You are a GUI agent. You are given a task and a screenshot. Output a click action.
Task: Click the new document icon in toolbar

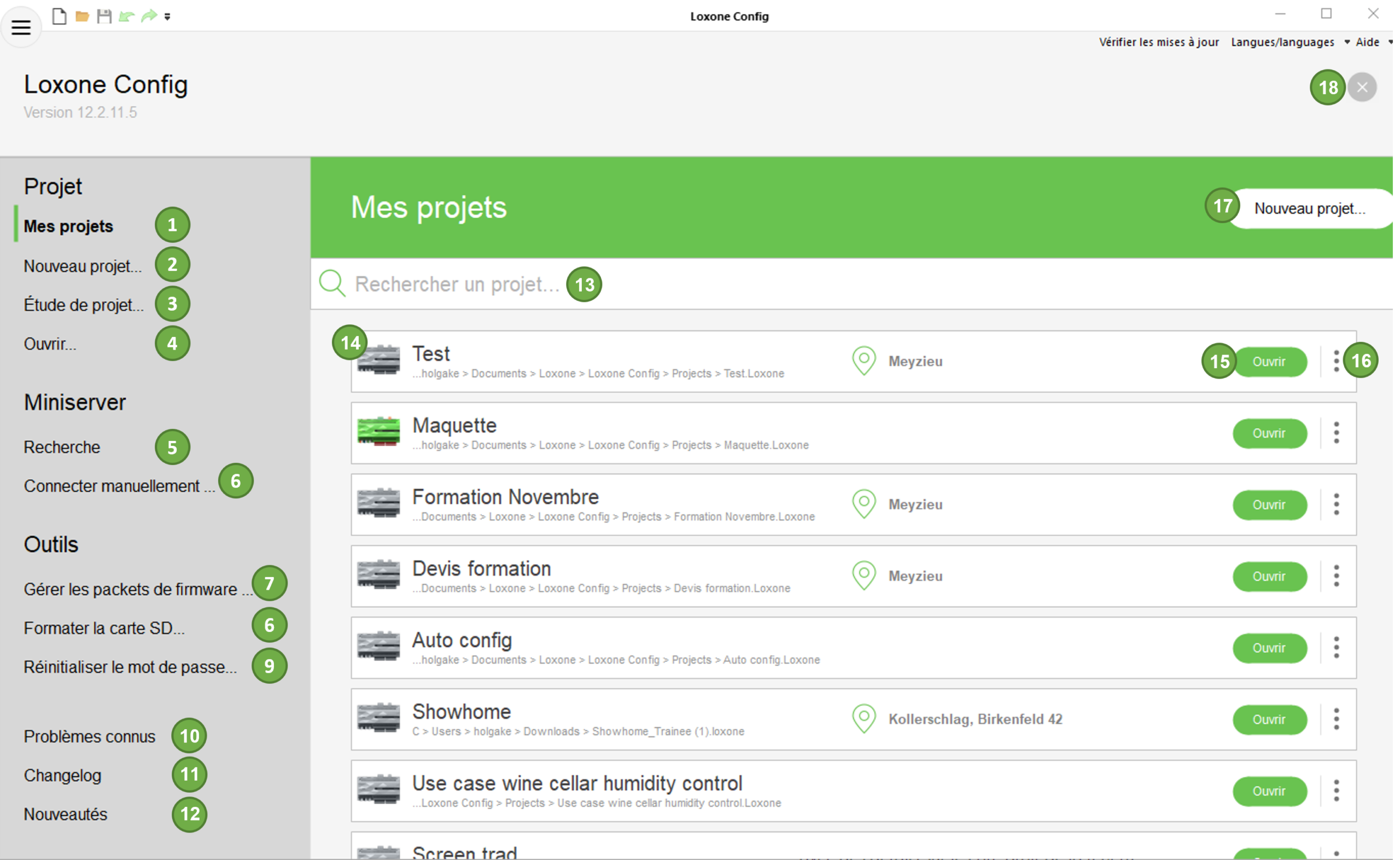(x=59, y=16)
